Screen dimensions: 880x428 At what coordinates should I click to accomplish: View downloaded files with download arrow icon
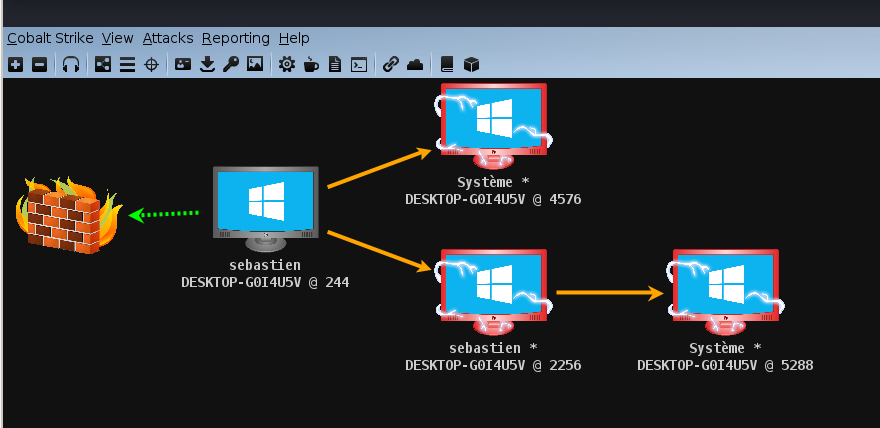pyautogui.click(x=207, y=65)
